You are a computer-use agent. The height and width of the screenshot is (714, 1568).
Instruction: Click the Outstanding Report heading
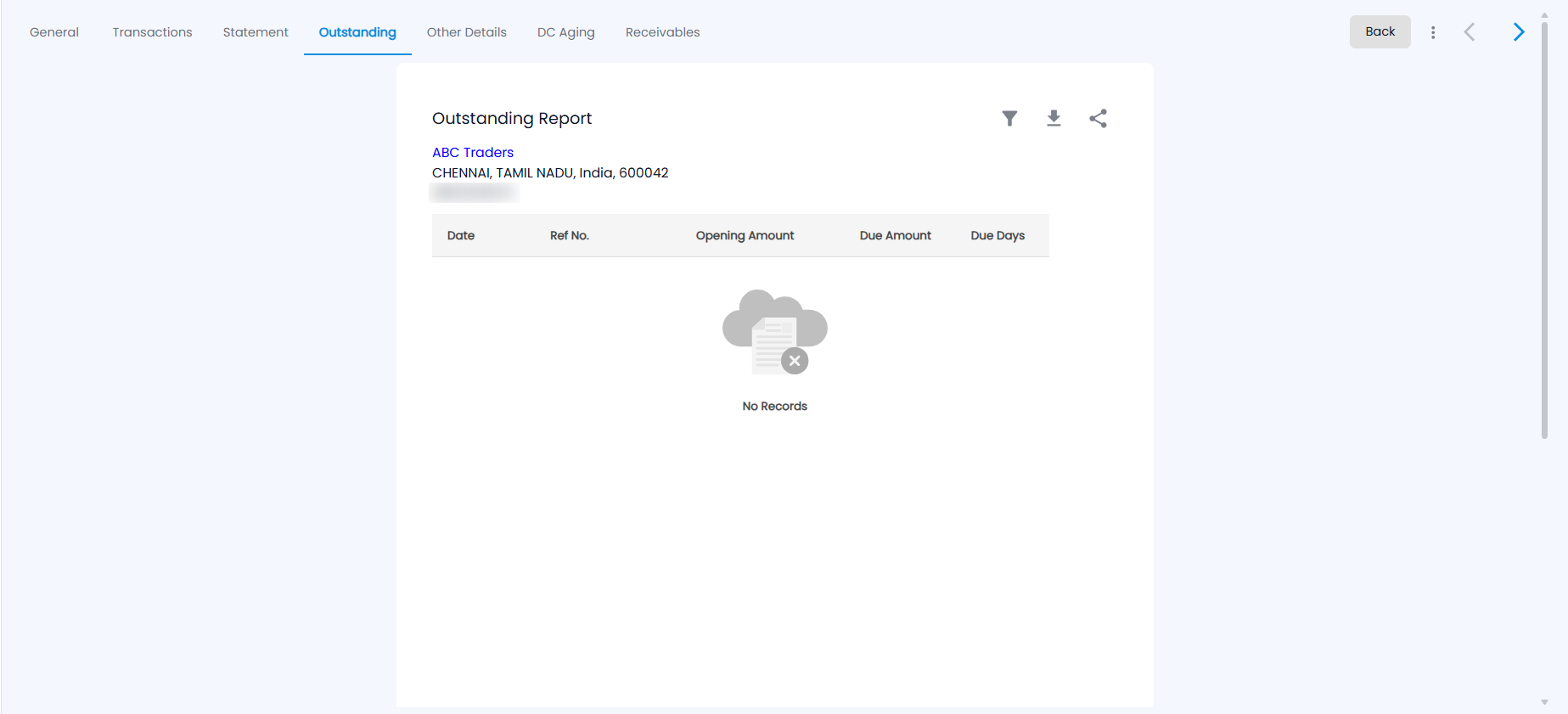pos(512,118)
